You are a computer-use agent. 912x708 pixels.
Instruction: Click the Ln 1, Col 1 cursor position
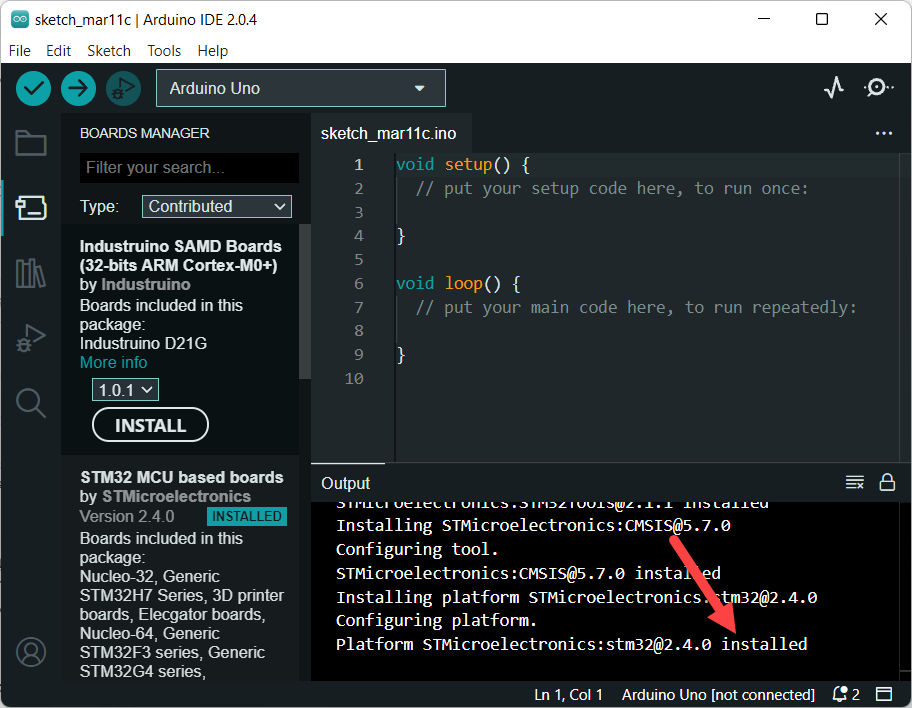point(568,695)
